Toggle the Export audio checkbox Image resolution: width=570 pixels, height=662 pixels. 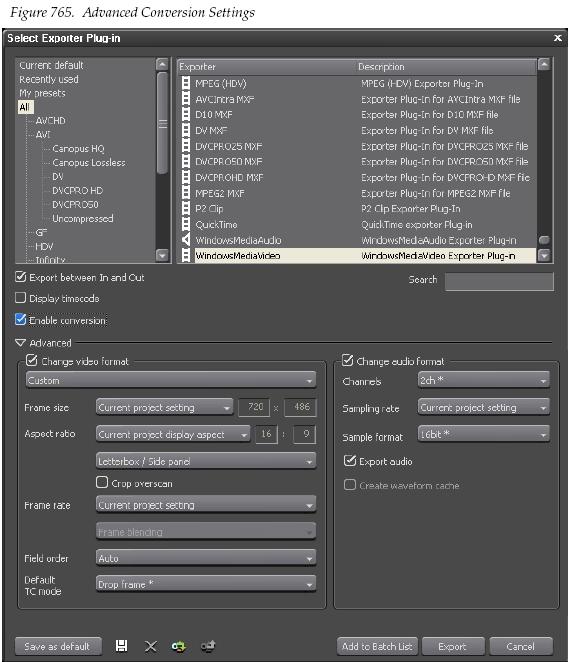point(350,460)
